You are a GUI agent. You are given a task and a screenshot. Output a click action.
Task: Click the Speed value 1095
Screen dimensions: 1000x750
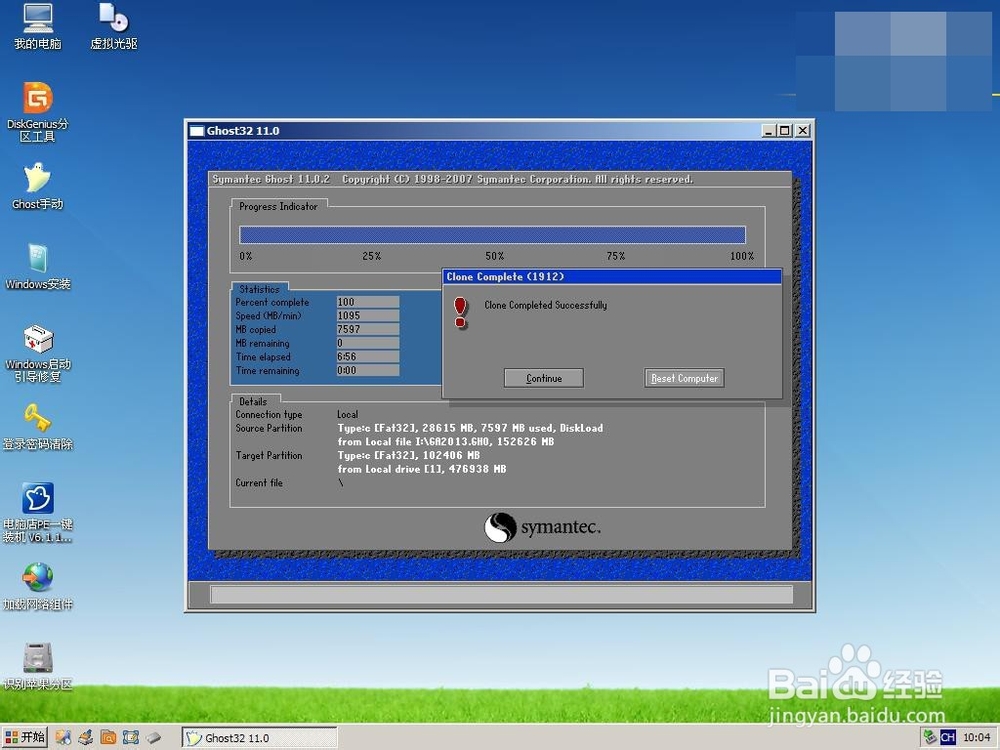(368, 316)
